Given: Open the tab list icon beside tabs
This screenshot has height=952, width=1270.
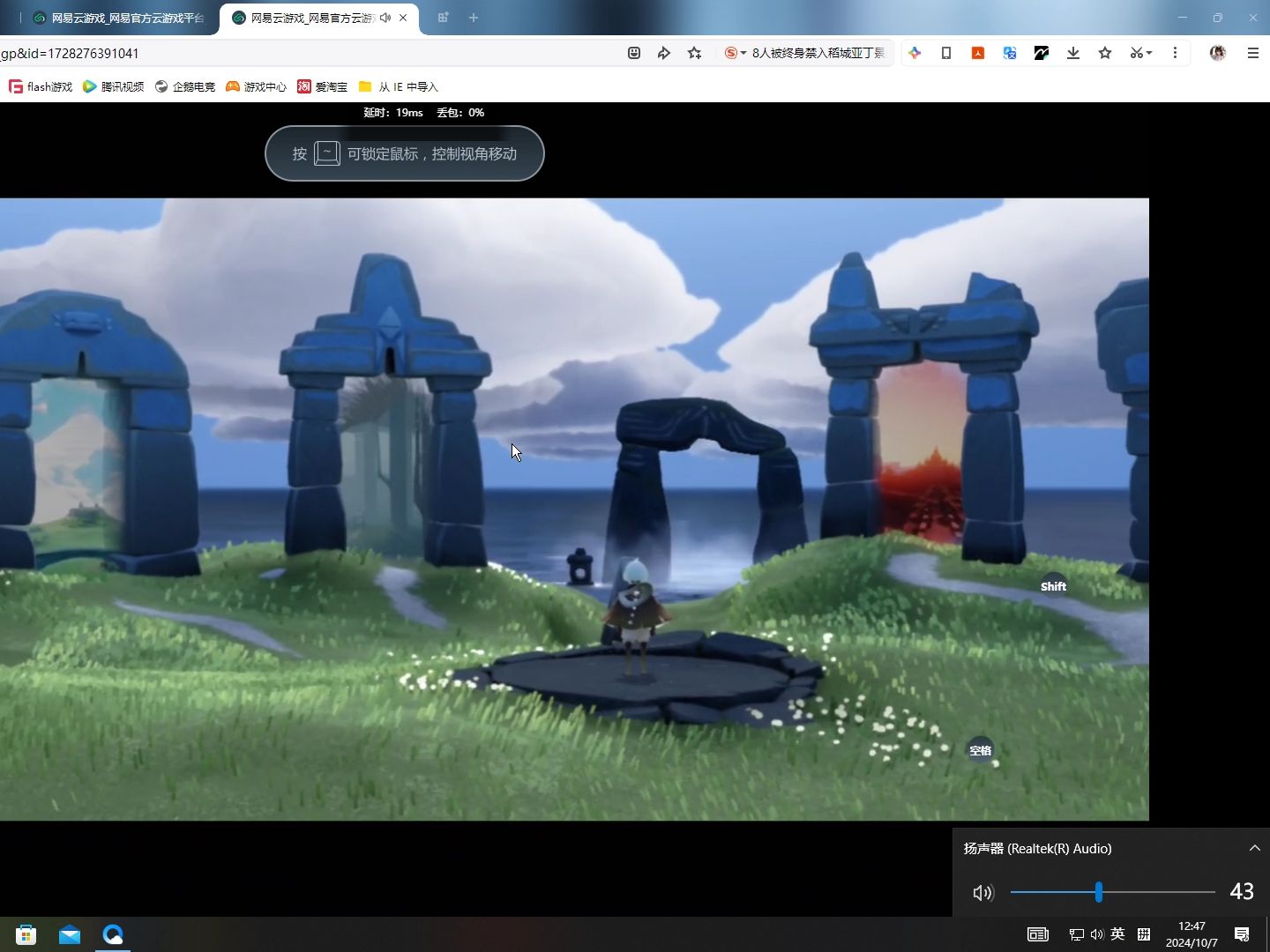Looking at the screenshot, I should pyautogui.click(x=444, y=18).
